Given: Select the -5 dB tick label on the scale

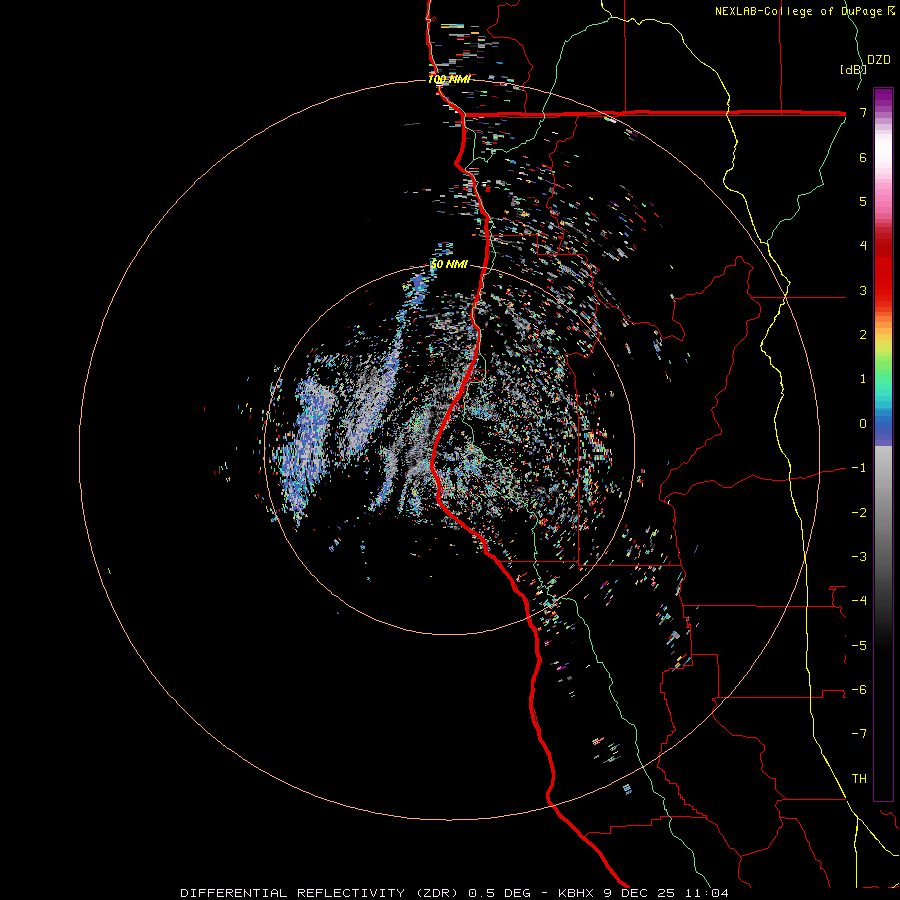Looking at the screenshot, I should 859,645.
